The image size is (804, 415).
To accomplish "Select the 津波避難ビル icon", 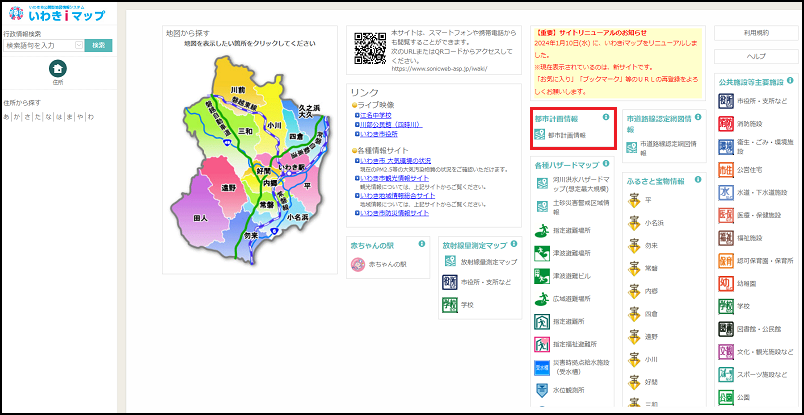I will coord(541,275).
